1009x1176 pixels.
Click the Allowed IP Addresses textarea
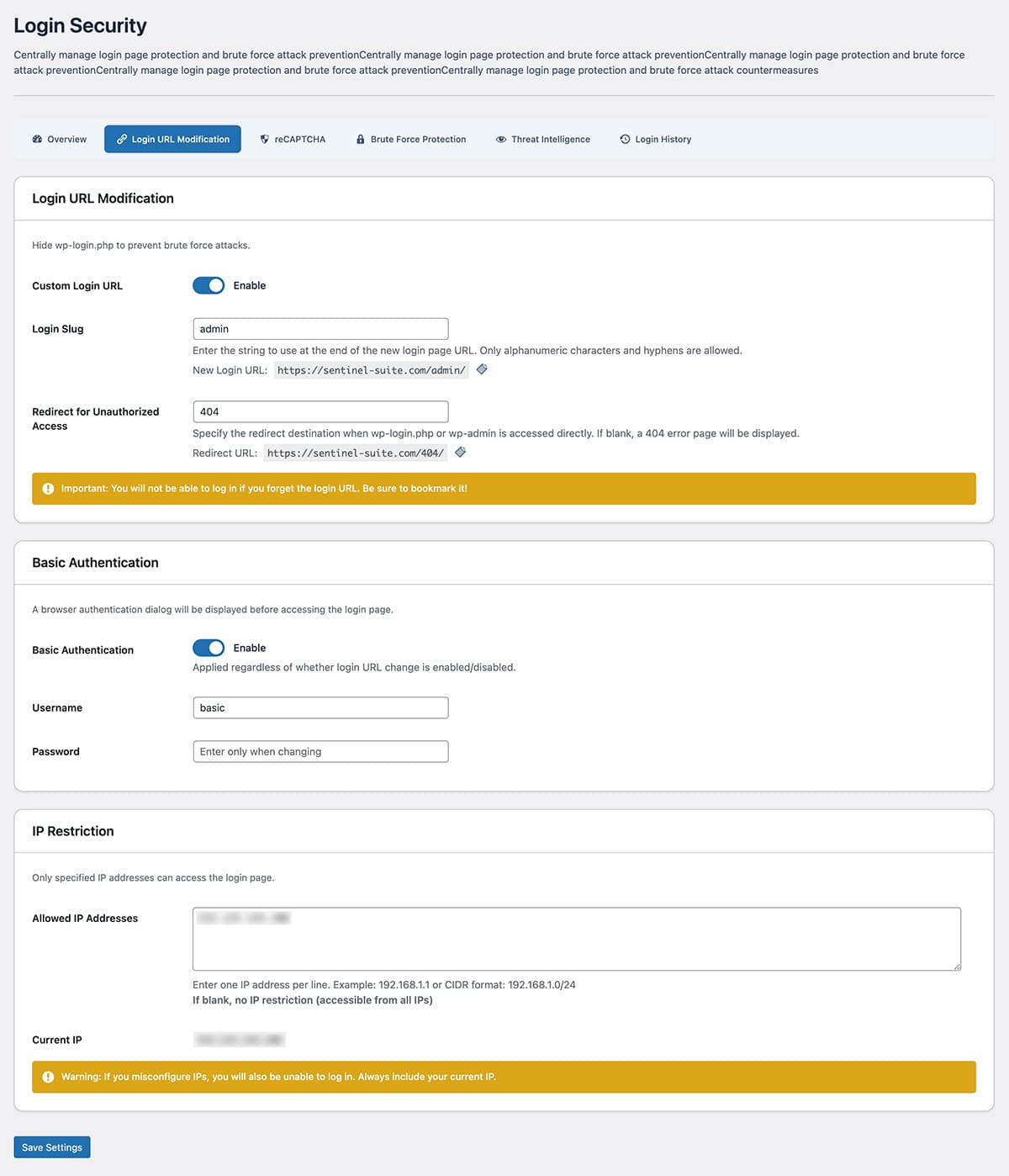coord(576,939)
